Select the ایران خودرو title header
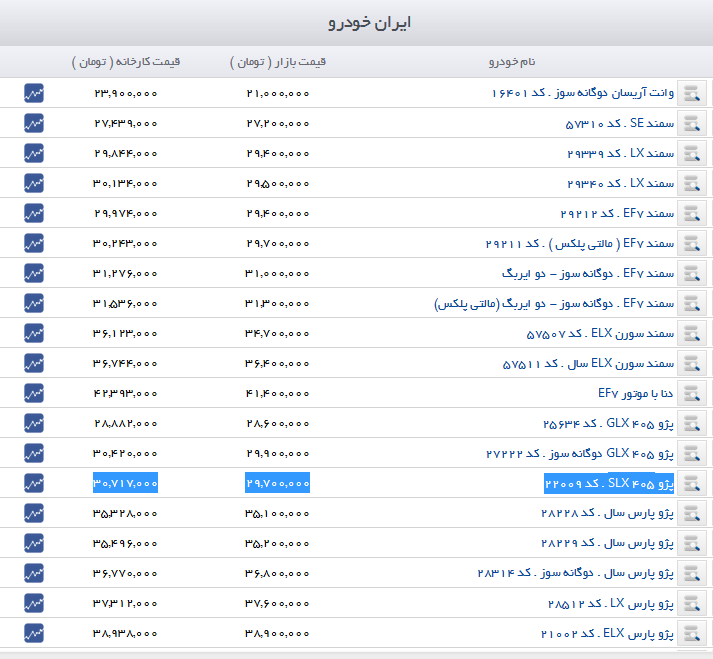This screenshot has width=713, height=659. pos(369,22)
